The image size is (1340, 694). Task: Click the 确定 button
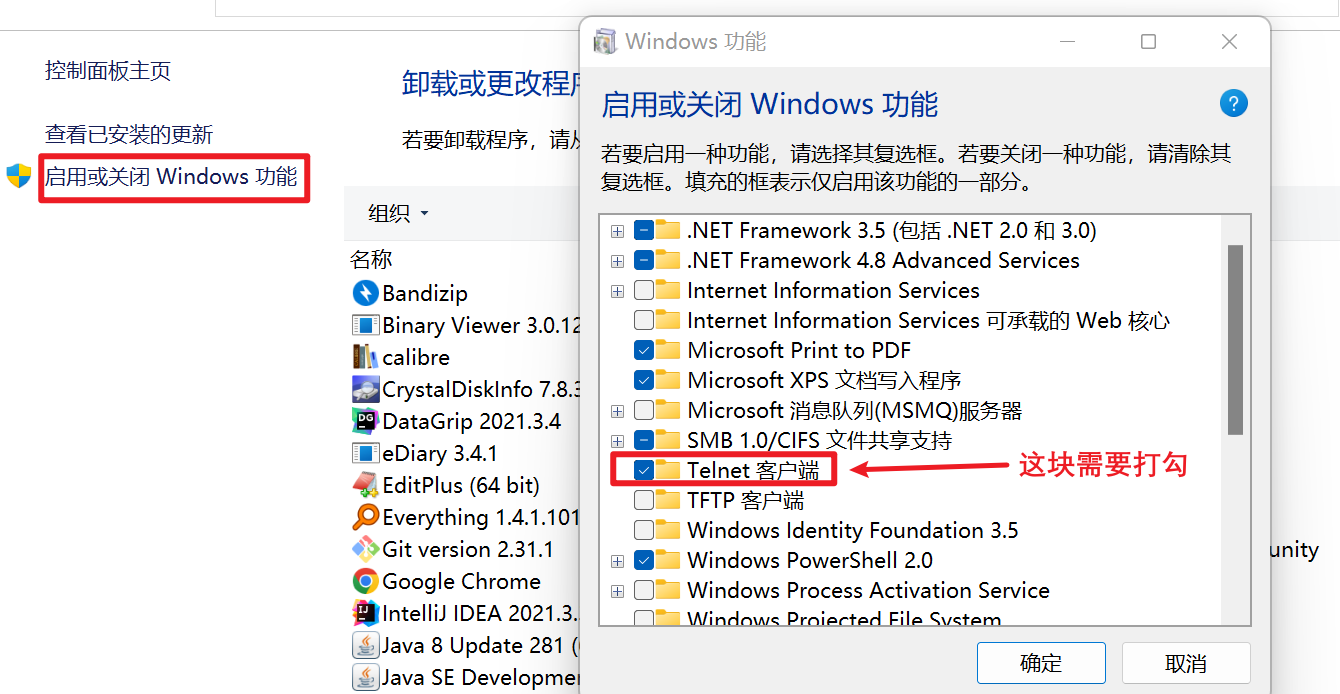1041,663
